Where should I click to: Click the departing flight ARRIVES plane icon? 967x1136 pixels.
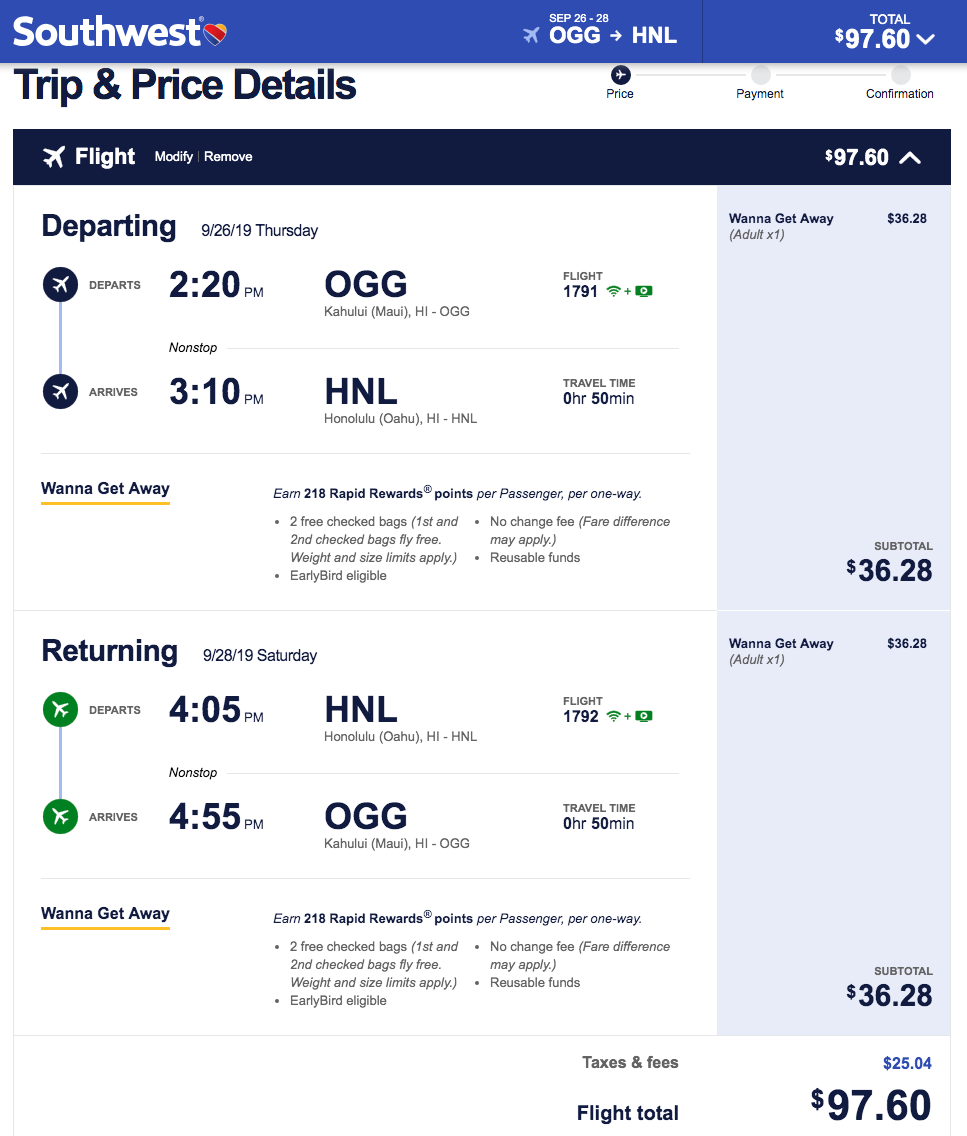[60, 391]
